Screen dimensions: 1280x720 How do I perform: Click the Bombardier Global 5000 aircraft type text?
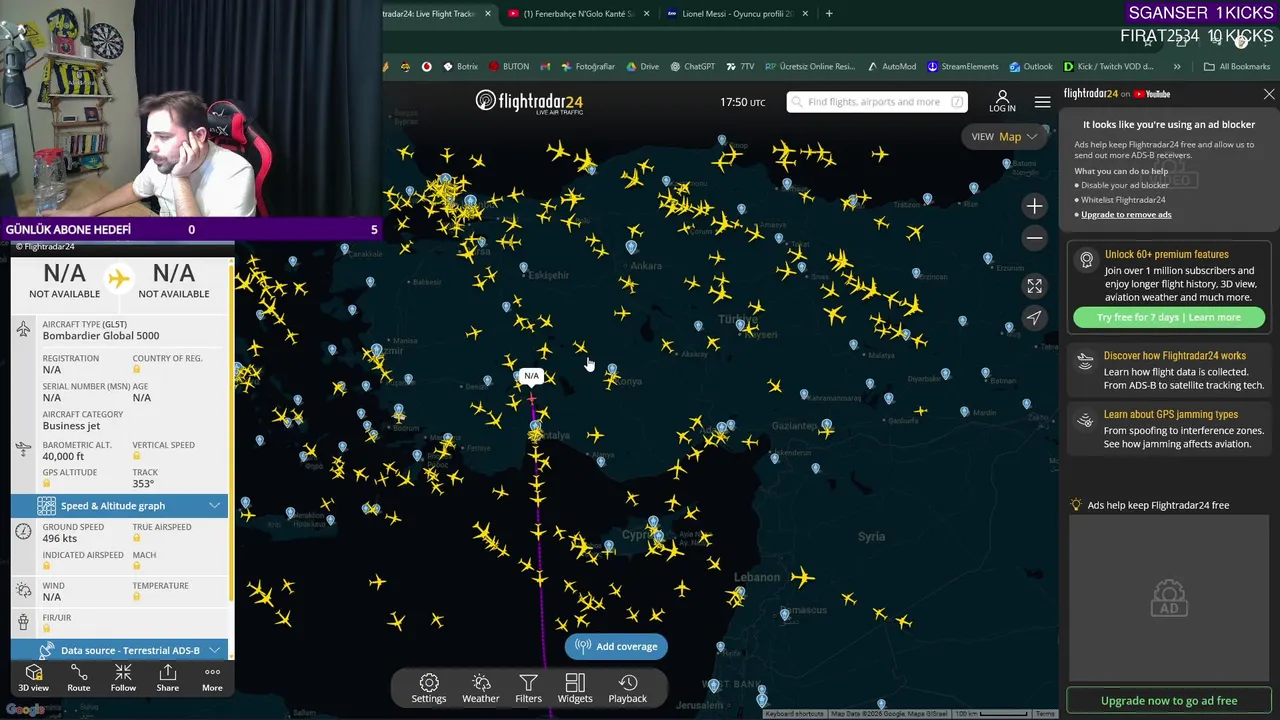[x=101, y=336]
